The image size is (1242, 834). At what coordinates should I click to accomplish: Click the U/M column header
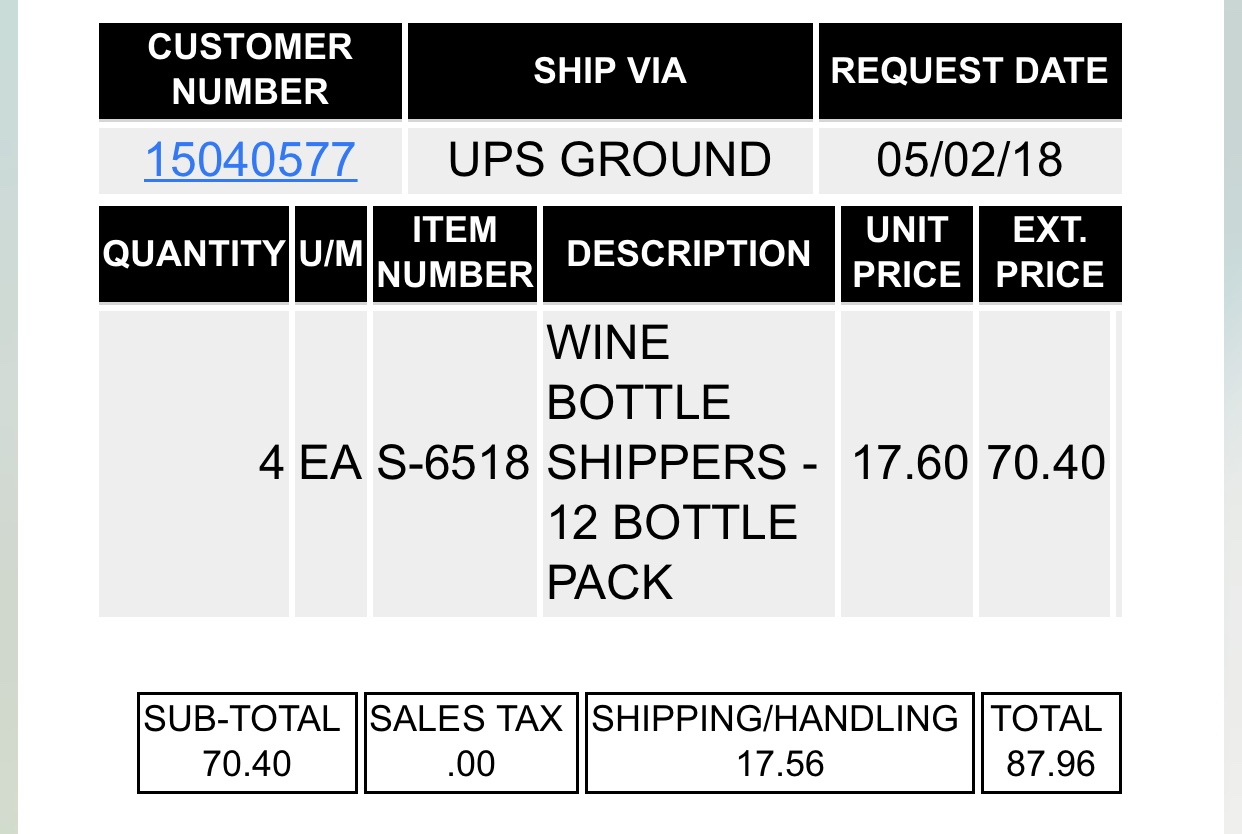point(331,254)
